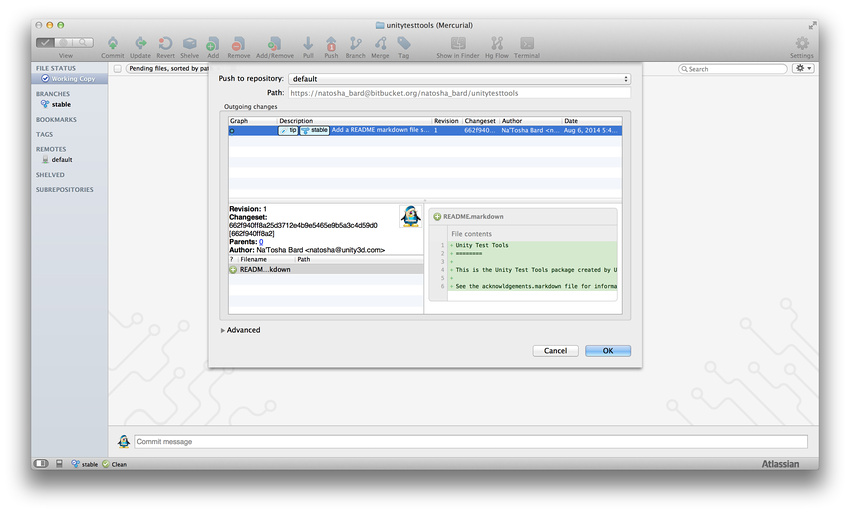Click the Update toolbar icon
Image resolution: width=850 pixels, height=513 pixels.
140,44
